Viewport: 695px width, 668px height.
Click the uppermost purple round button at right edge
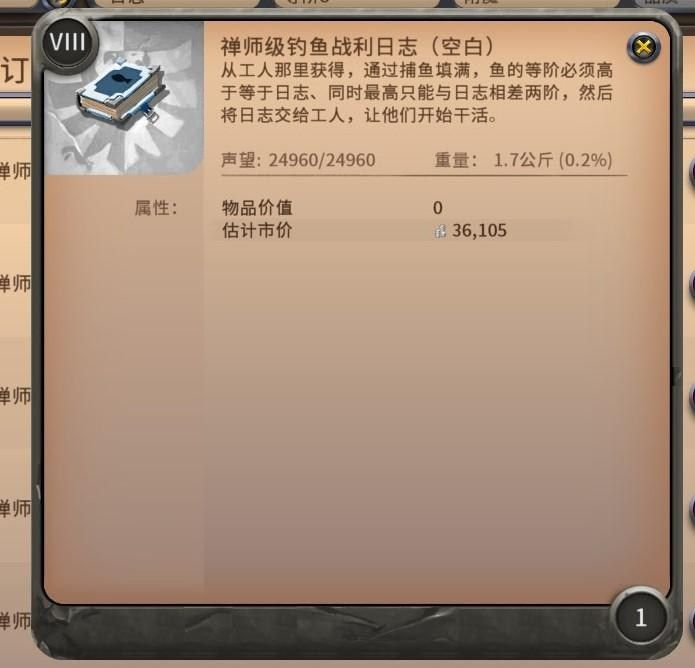point(691,173)
